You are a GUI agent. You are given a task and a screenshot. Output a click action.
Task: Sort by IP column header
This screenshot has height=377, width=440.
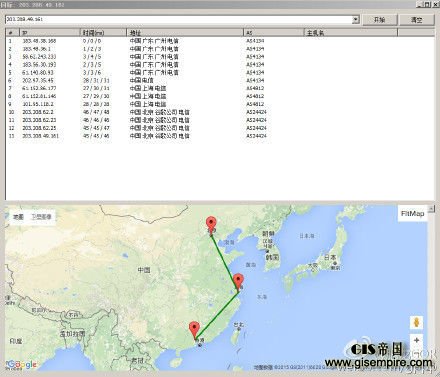click(x=50, y=33)
